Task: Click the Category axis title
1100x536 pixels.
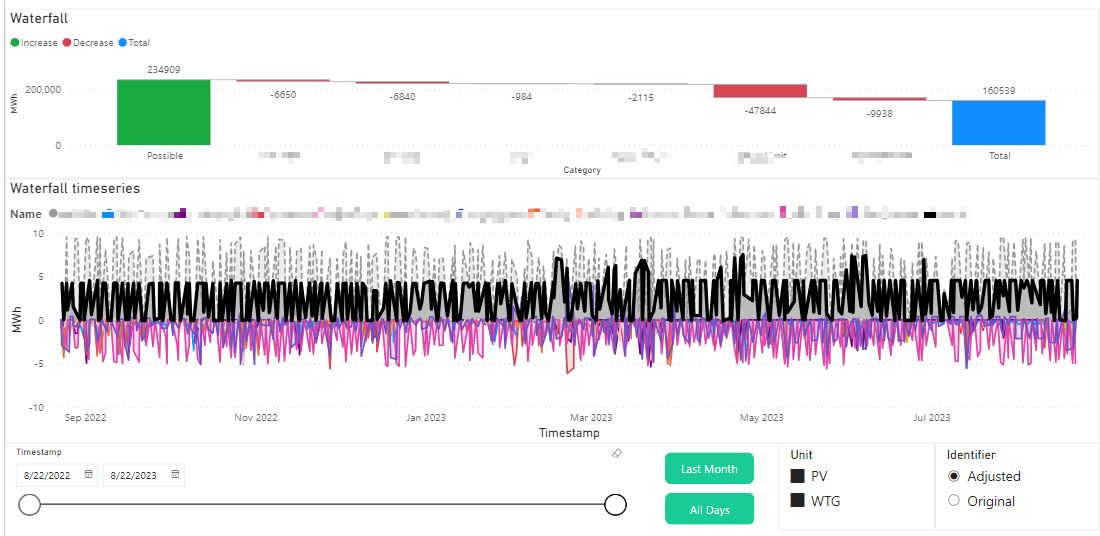Action: pyautogui.click(x=582, y=170)
